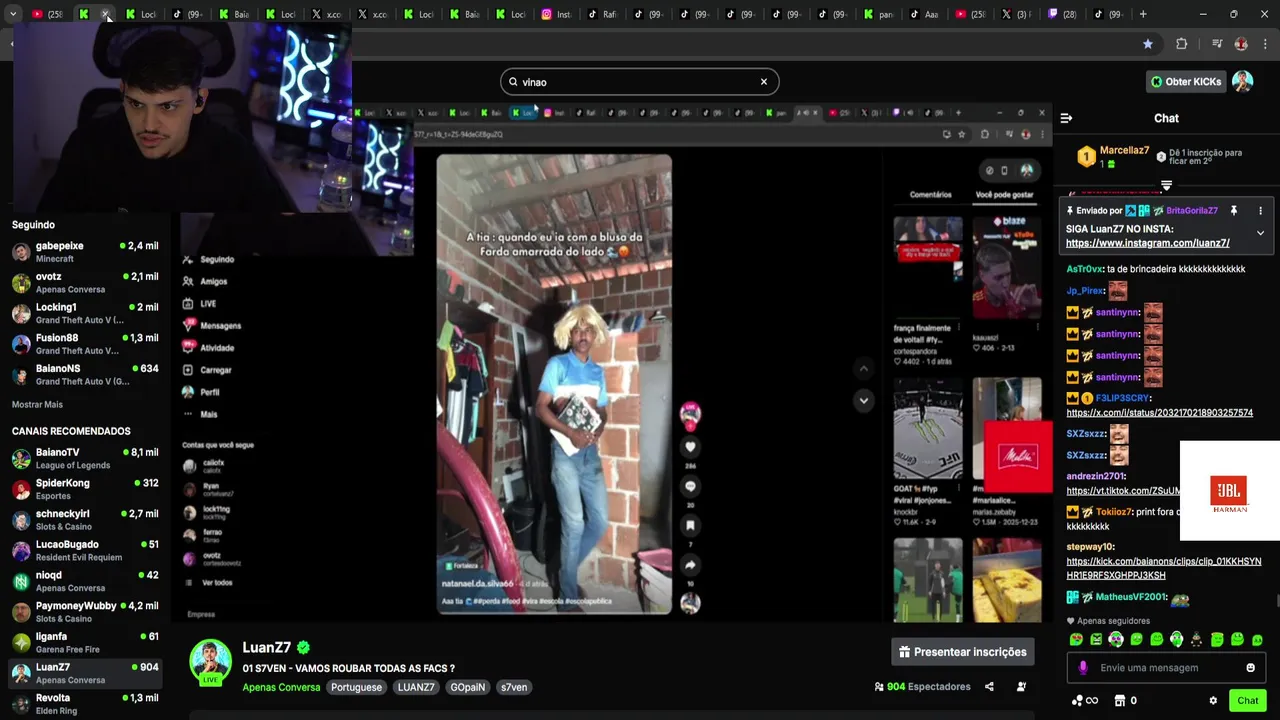1280x720 pixels.
Task: Open Revolta recommended channel
Action: point(85,704)
